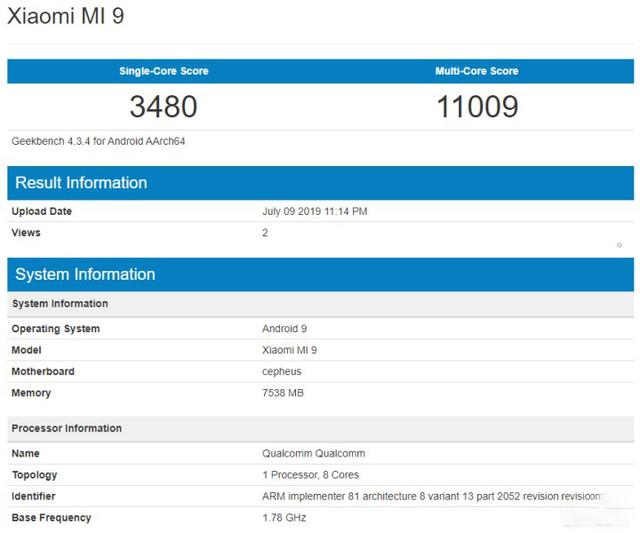Viewport: 640px width, 533px height.
Task: Select the Geekbench 4.3.4 for Android AArch64 text
Action: pos(98,141)
